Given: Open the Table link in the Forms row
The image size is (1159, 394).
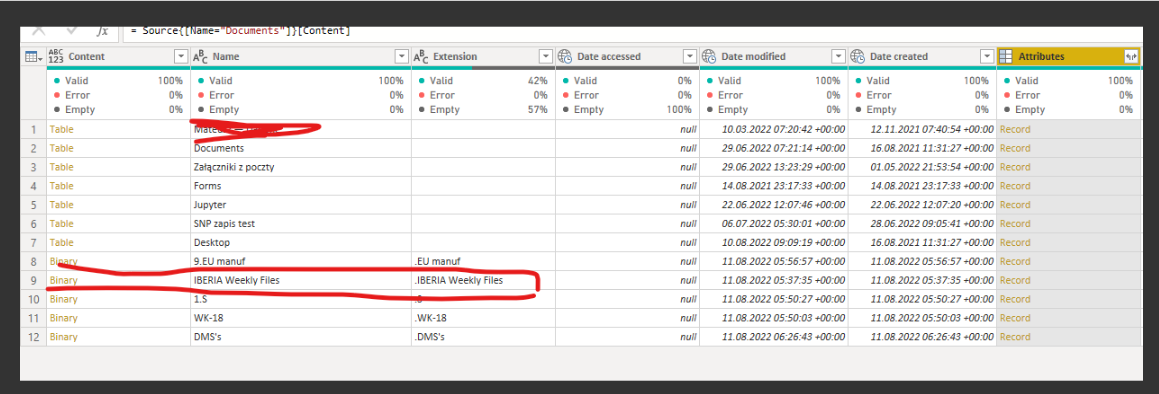Looking at the screenshot, I should tap(61, 186).
